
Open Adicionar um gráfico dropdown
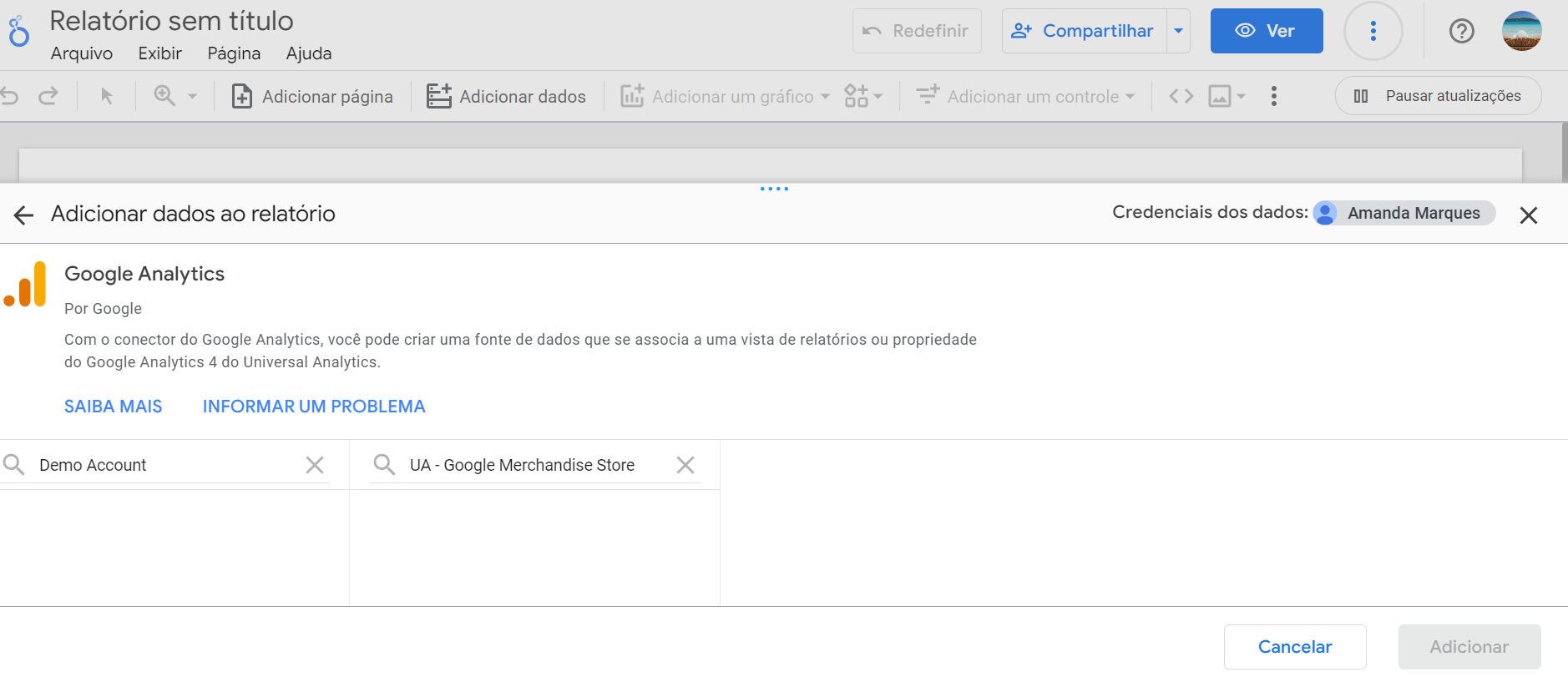pos(725,97)
